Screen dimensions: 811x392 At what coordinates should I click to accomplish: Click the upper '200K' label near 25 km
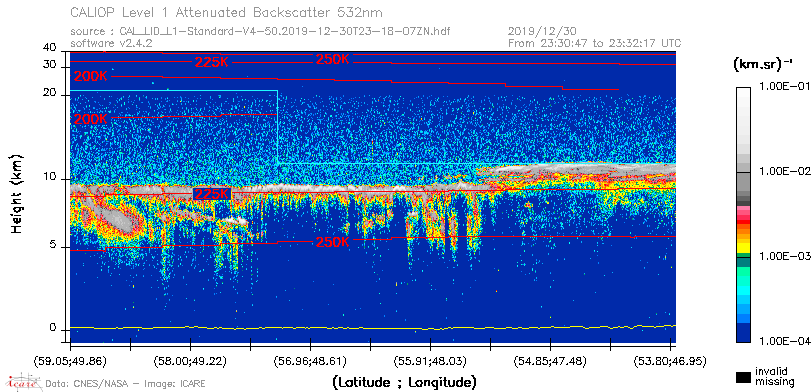pyautogui.click(x=91, y=77)
